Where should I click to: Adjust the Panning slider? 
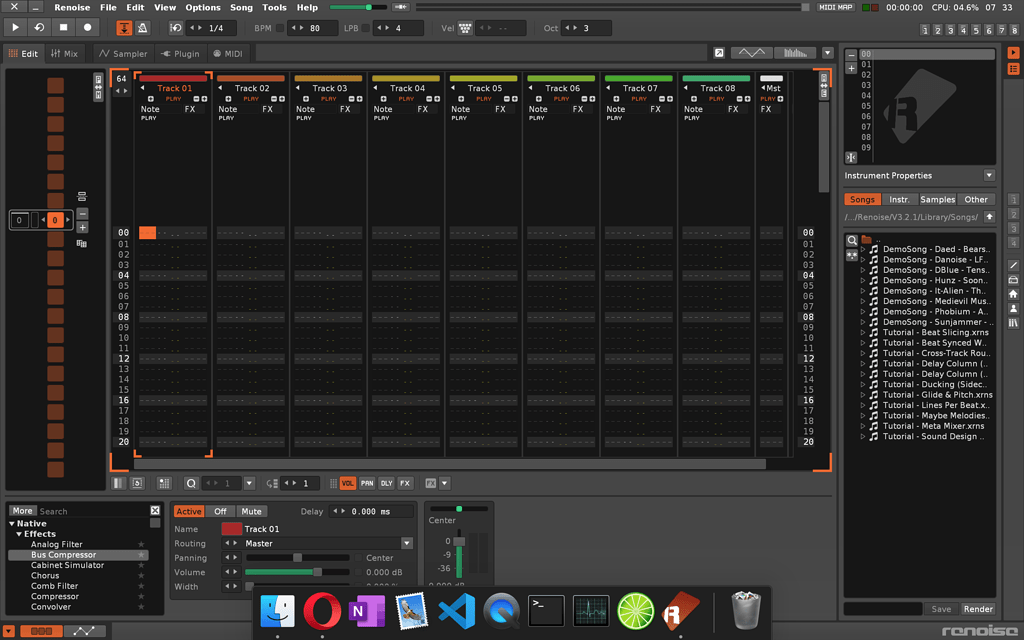pos(297,558)
